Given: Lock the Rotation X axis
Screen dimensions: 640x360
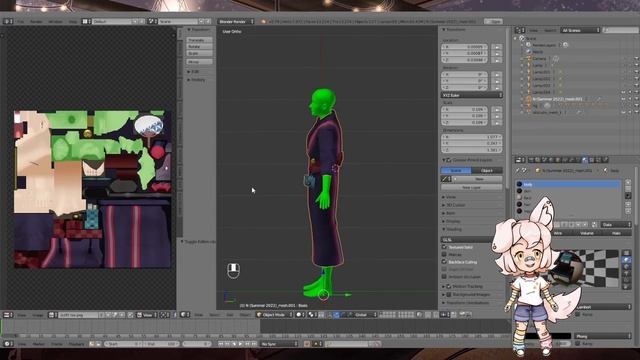Looking at the screenshot, I should point(497,75).
